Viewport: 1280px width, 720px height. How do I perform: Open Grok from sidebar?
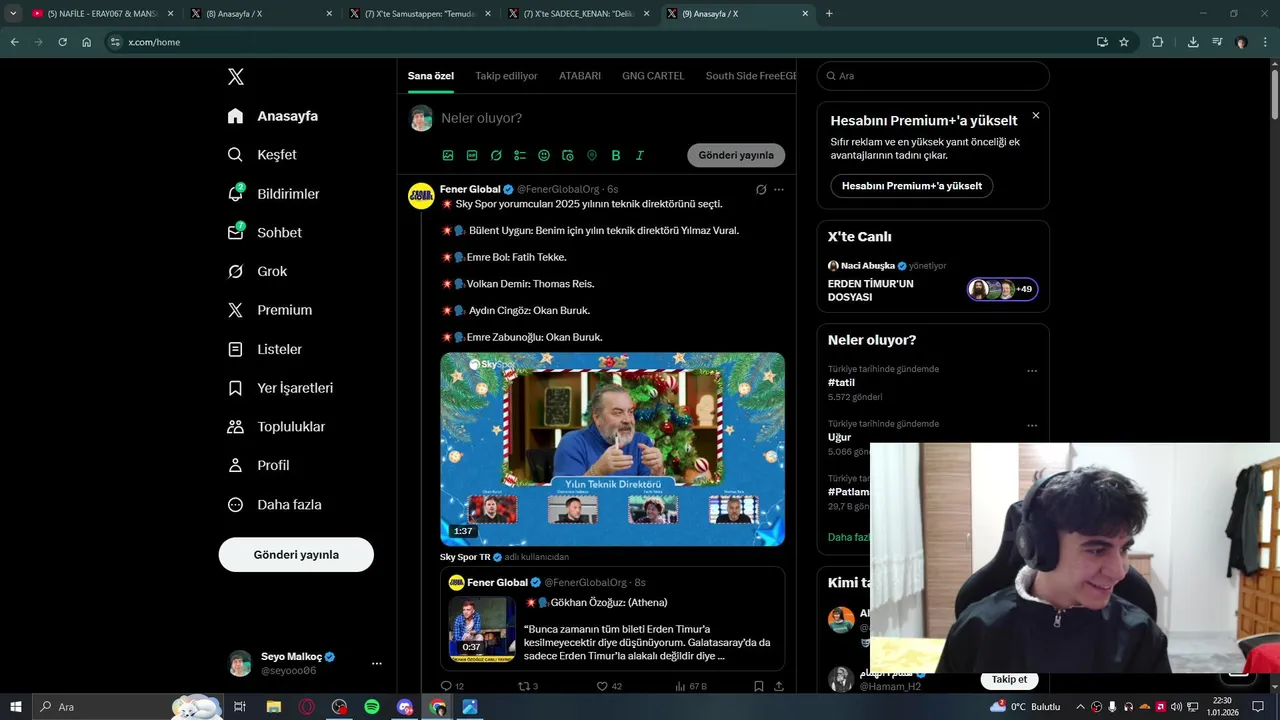pyautogui.click(x=257, y=271)
